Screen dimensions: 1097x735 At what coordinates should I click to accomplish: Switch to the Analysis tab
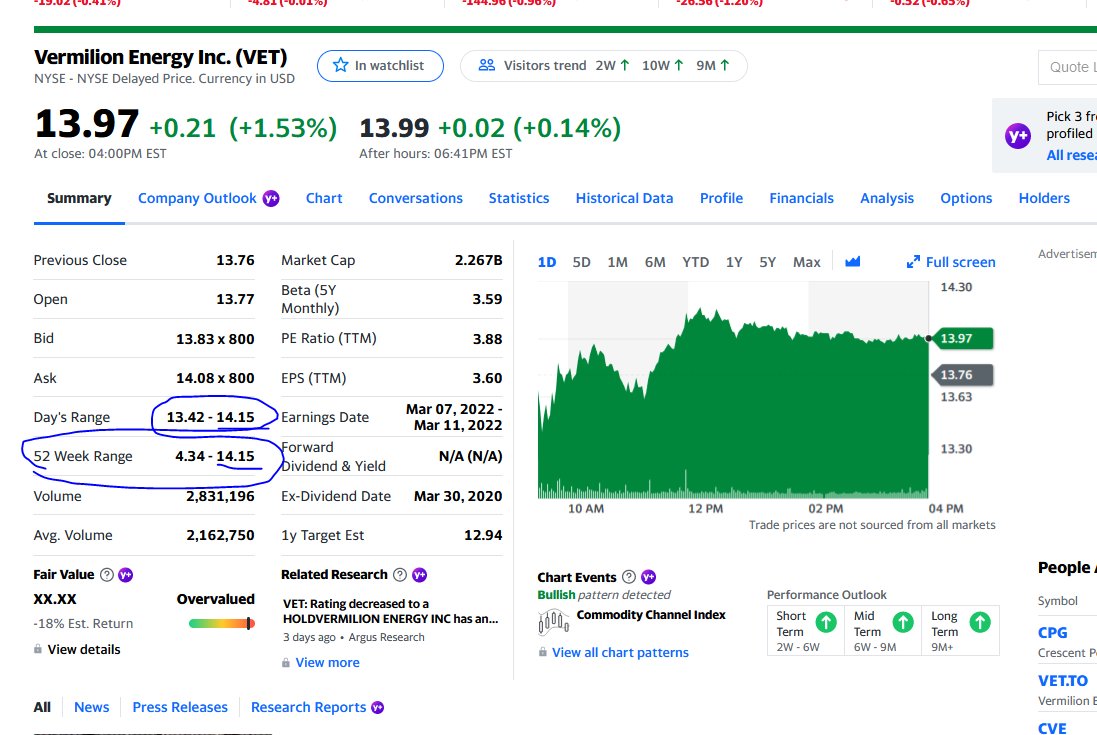pyautogui.click(x=886, y=199)
